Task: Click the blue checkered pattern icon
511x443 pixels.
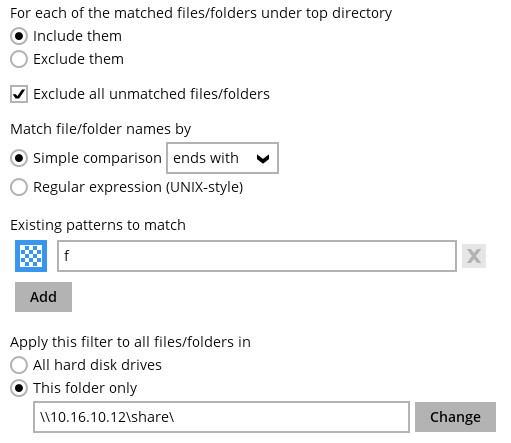Action: [x=31, y=256]
